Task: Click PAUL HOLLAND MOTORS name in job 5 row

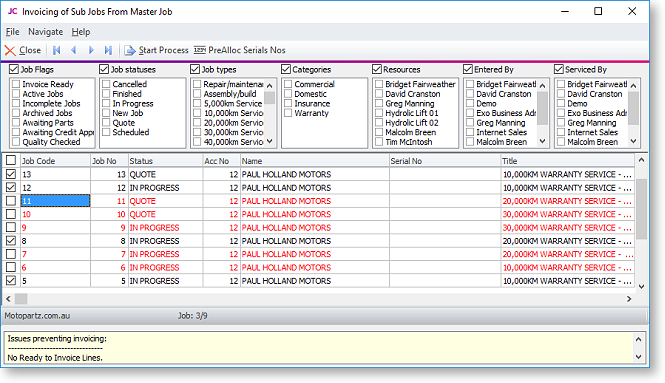Action: pyautogui.click(x=286, y=281)
